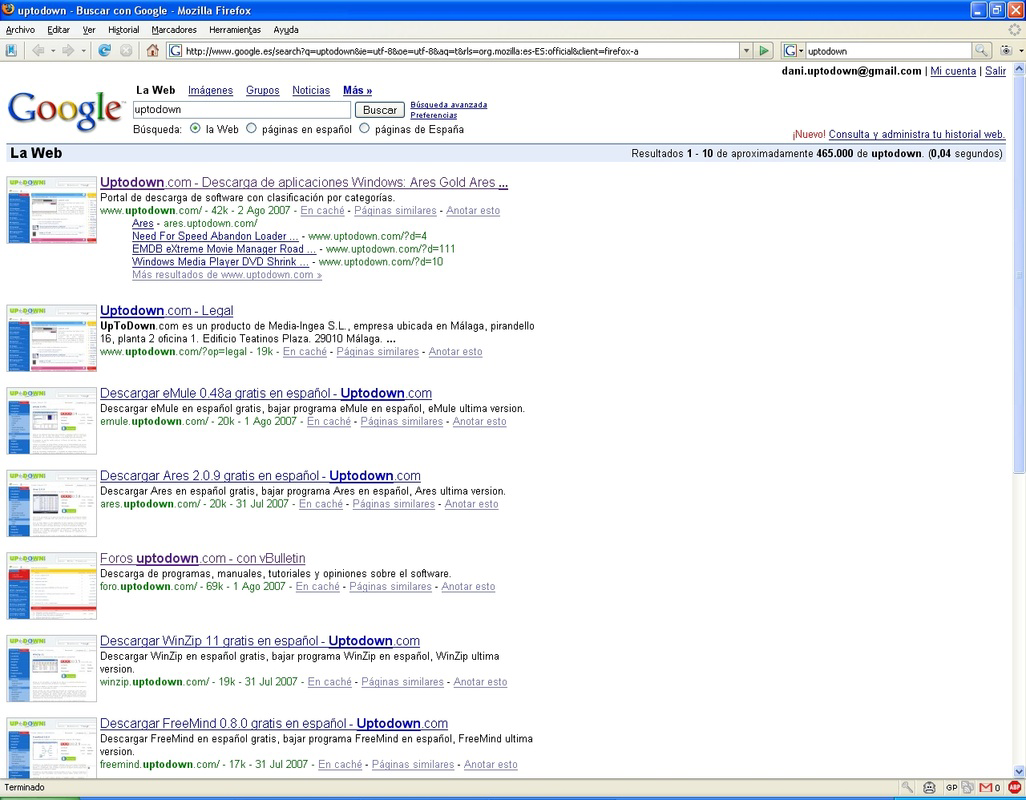Go forward with the Forward arrow

tap(68, 50)
